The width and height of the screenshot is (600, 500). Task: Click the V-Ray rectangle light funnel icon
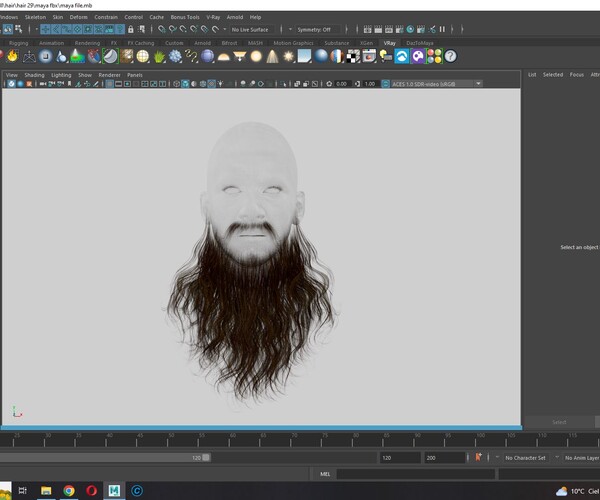coord(240,56)
